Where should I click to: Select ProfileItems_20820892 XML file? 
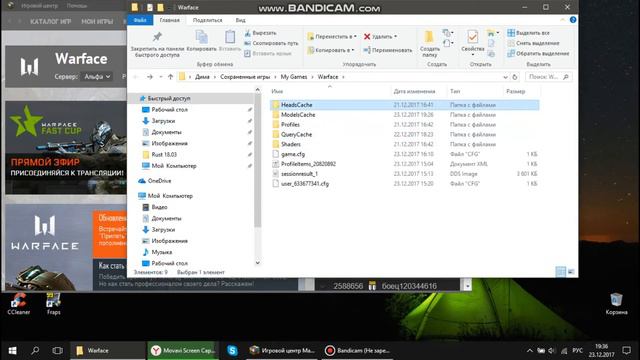pos(308,164)
